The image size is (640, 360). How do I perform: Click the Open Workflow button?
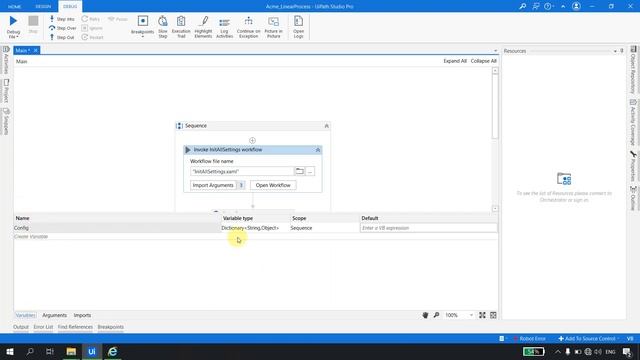[x=273, y=185]
